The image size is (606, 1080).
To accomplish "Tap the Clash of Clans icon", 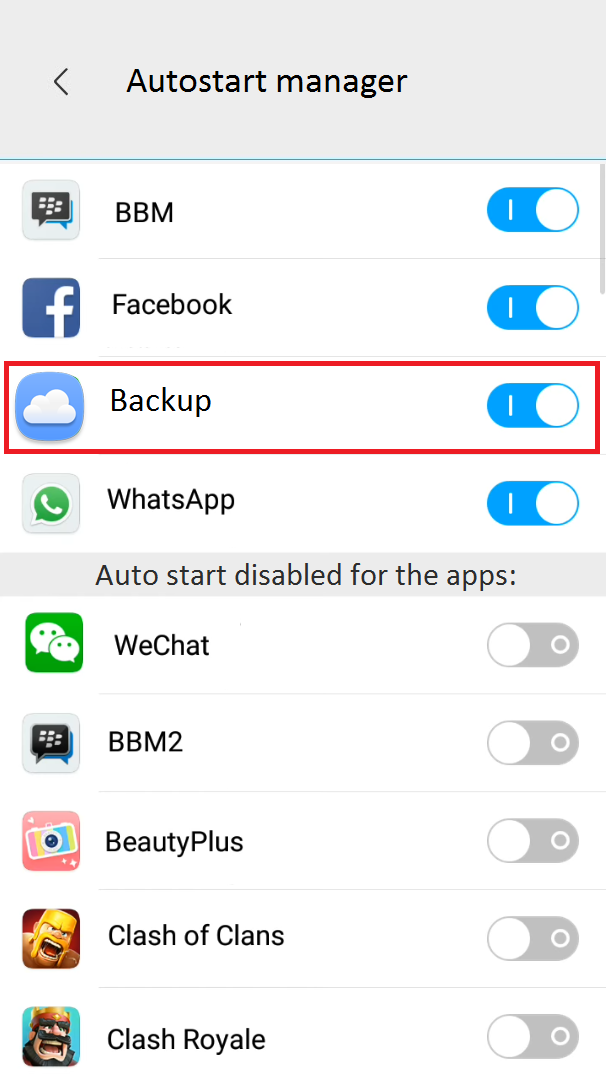I will (x=51, y=938).
